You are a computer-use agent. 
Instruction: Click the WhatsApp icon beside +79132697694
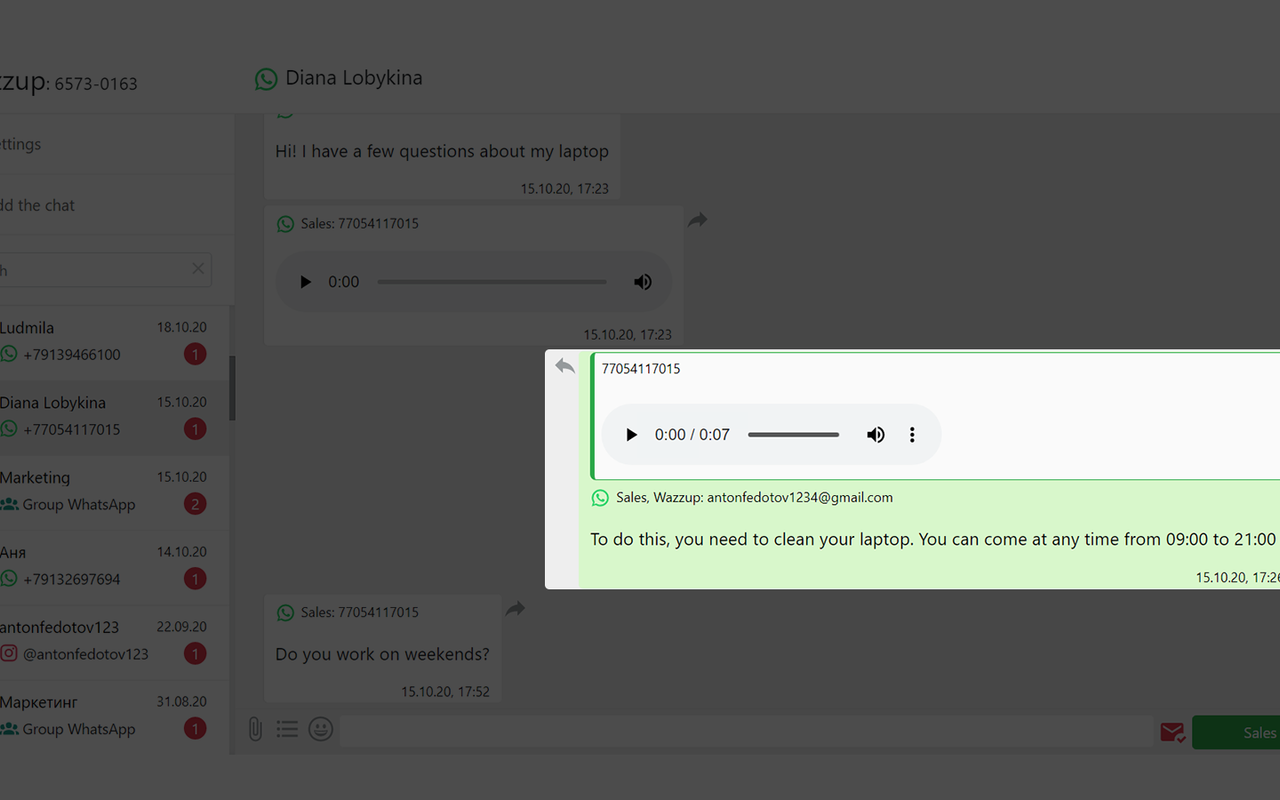pyautogui.click(x=9, y=578)
